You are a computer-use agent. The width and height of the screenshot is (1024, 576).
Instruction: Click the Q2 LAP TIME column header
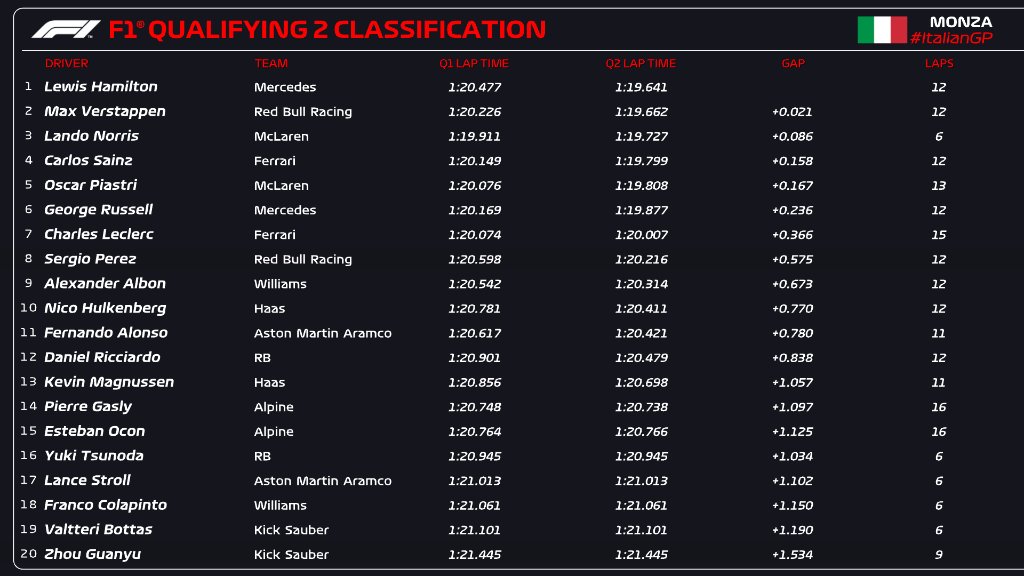(641, 63)
